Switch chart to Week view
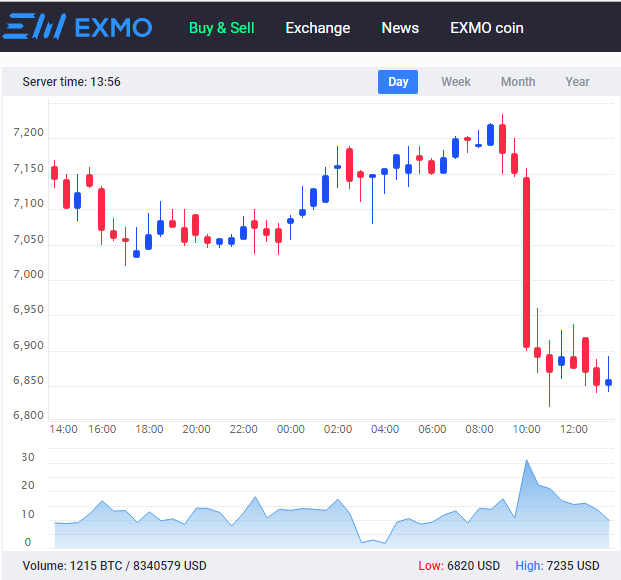621x580 pixels. pyautogui.click(x=456, y=82)
